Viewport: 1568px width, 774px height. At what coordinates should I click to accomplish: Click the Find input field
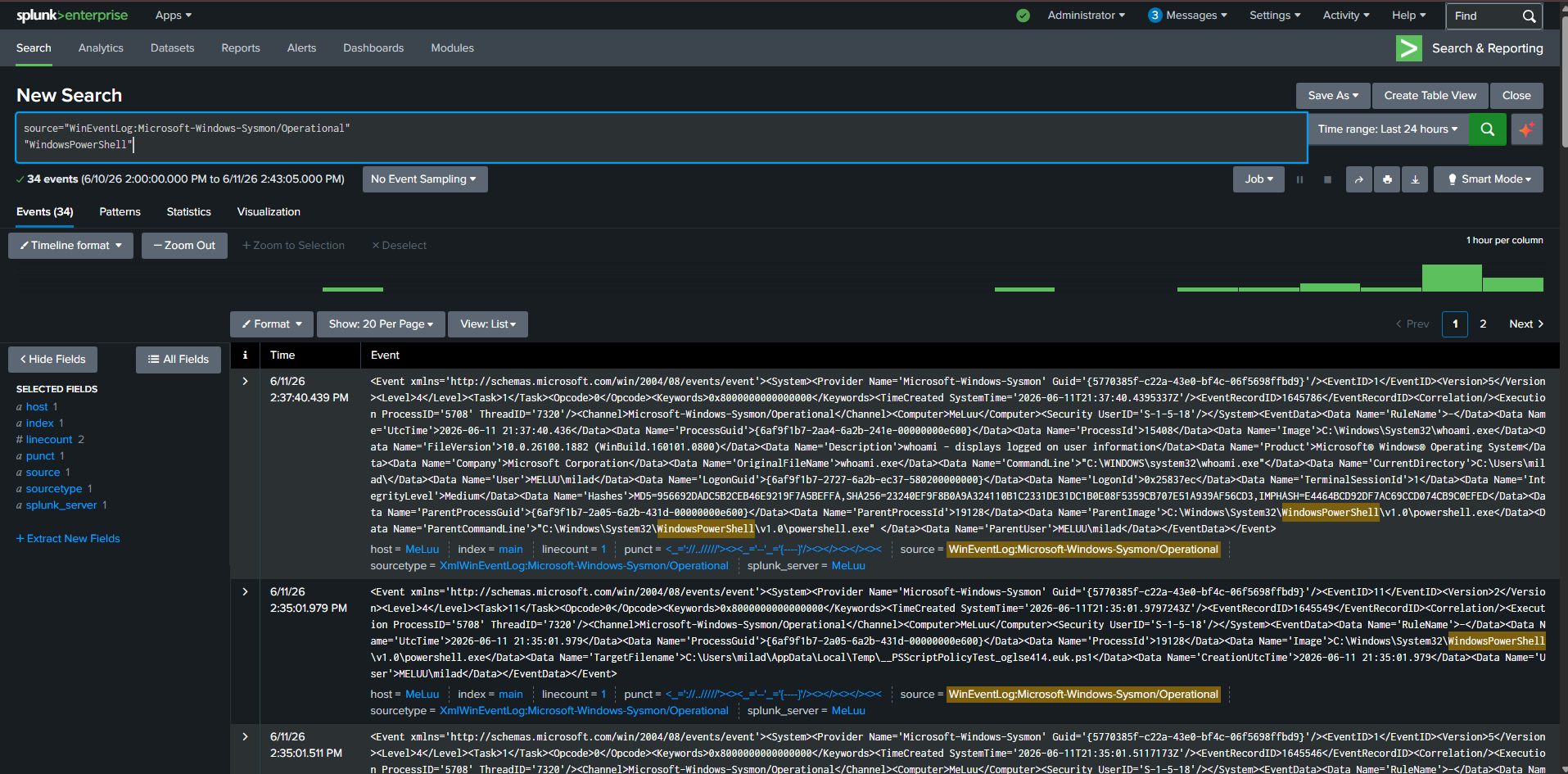pyautogui.click(x=1483, y=16)
